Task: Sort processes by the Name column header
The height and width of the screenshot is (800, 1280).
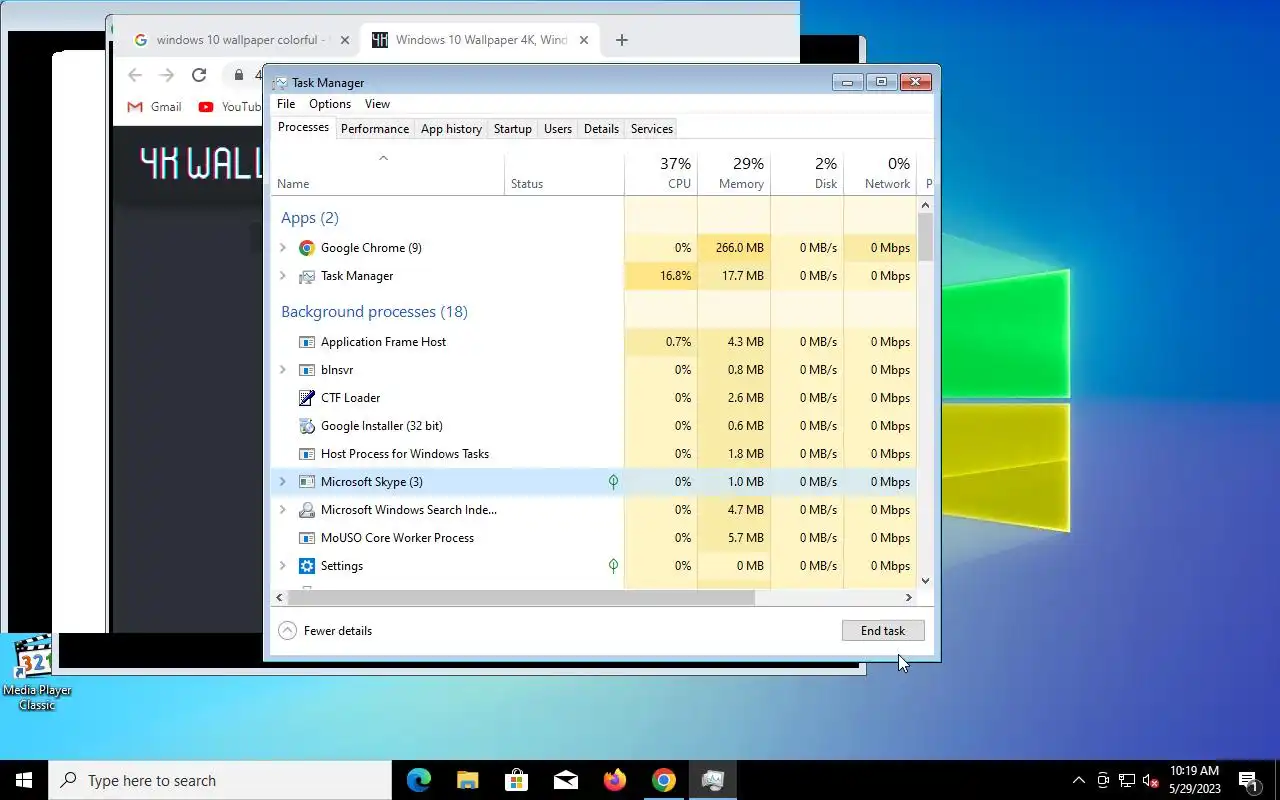Action: (388, 173)
